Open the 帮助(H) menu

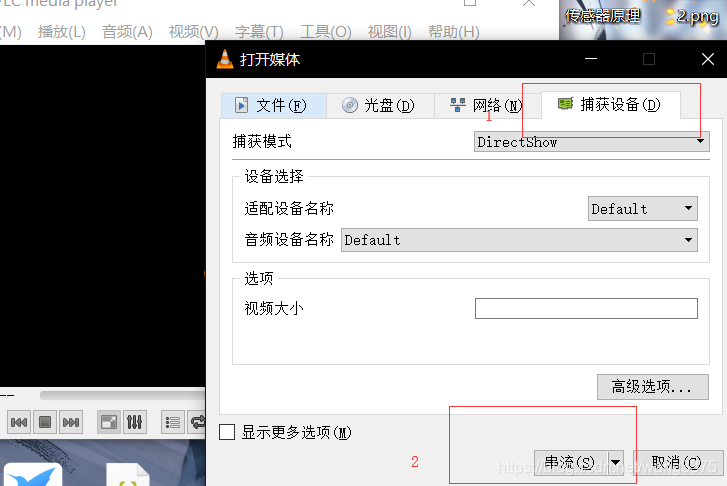tap(453, 32)
